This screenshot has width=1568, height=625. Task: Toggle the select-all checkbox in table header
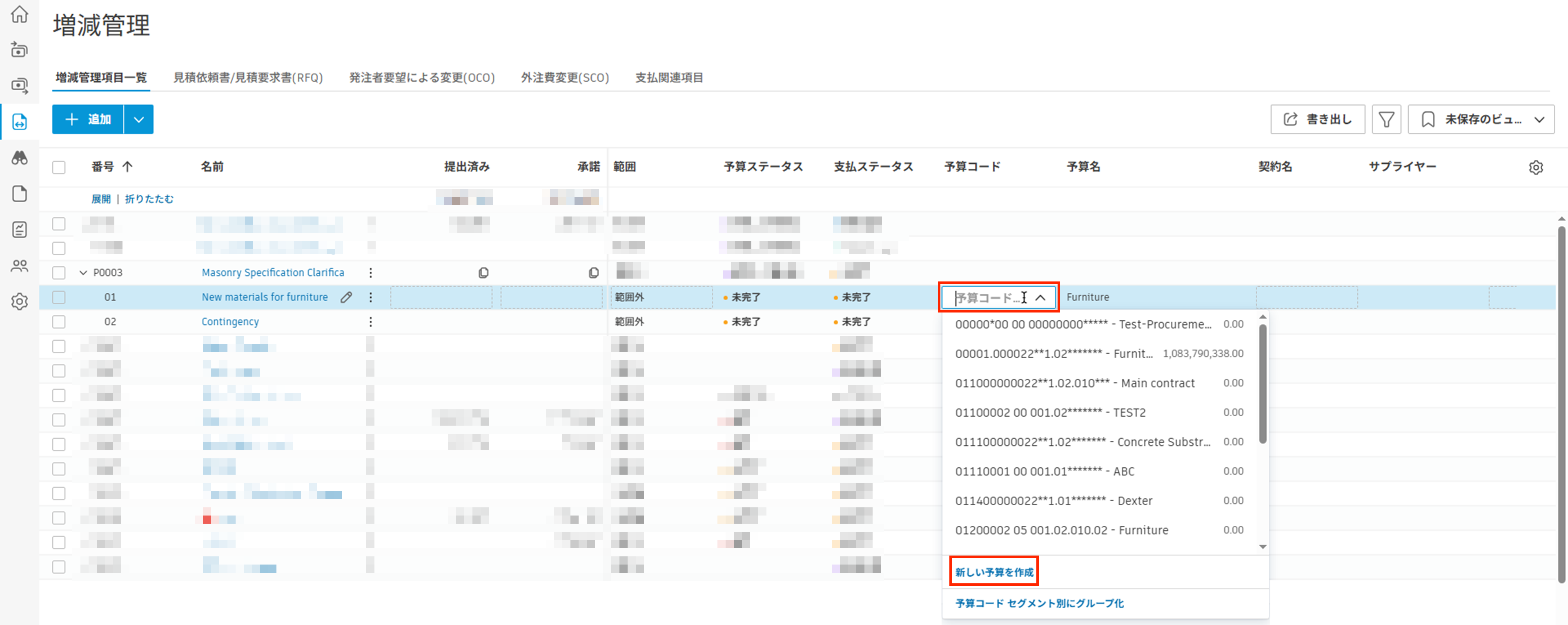point(58,166)
